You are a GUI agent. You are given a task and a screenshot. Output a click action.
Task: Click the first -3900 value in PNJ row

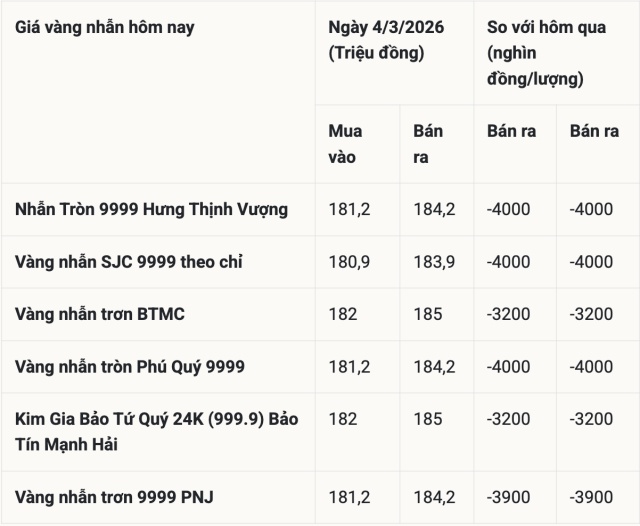click(508, 497)
